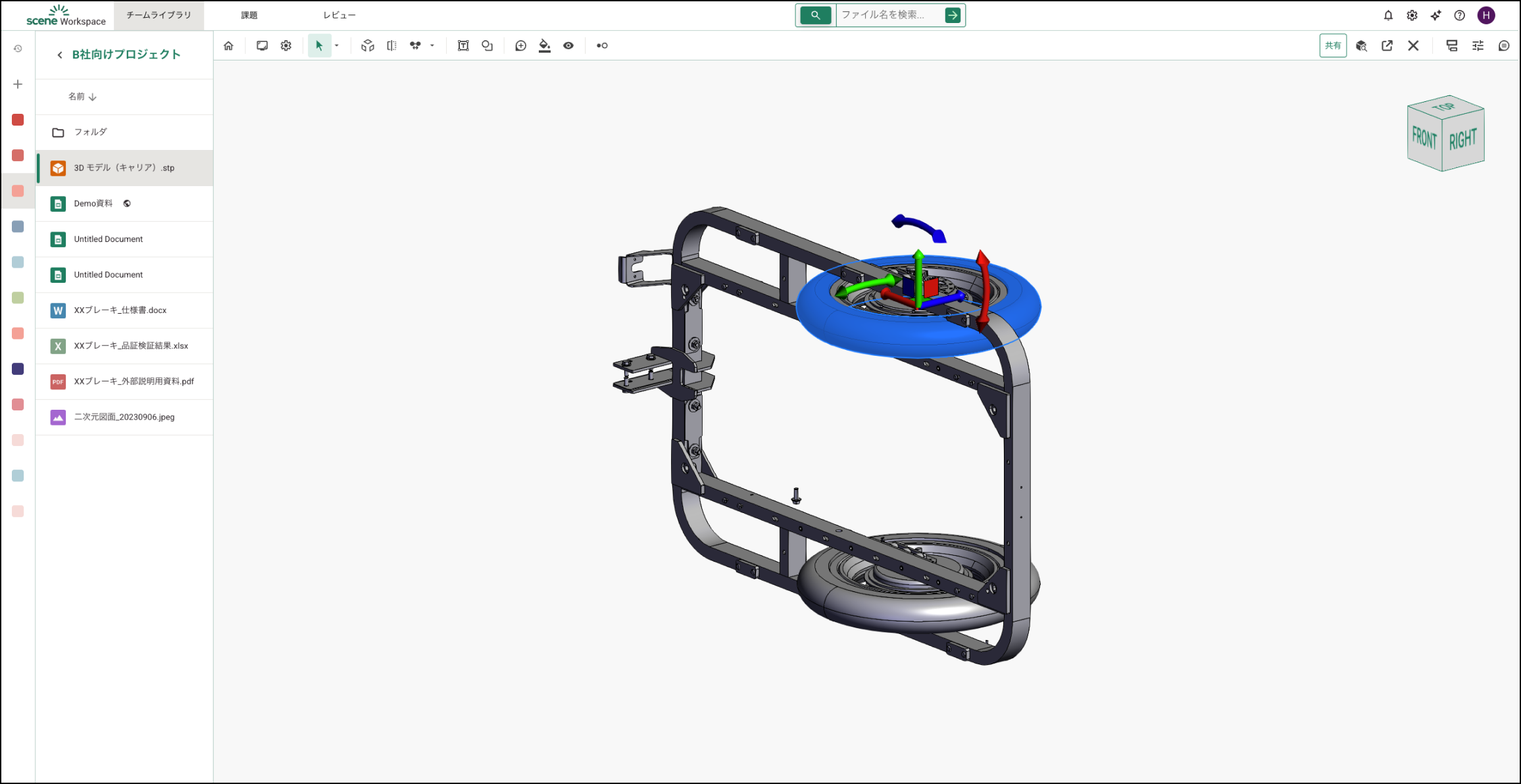Click the 共有 share button
Screen dimensions: 1521x784
click(x=1333, y=45)
